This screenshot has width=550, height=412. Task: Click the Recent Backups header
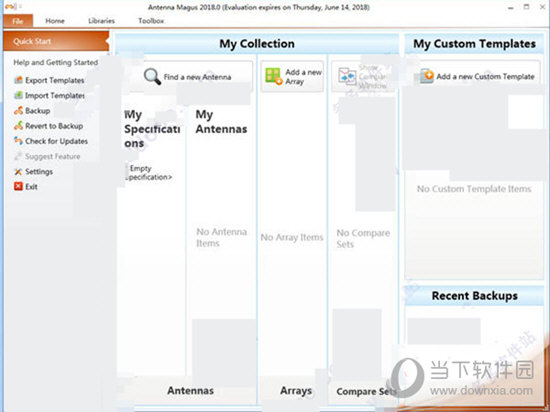pos(474,296)
